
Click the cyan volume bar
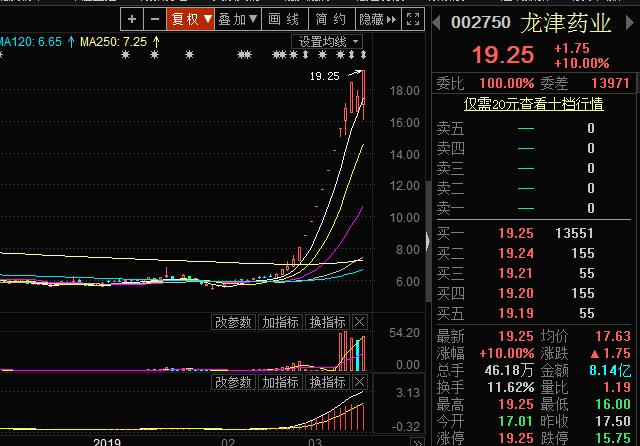(358, 355)
